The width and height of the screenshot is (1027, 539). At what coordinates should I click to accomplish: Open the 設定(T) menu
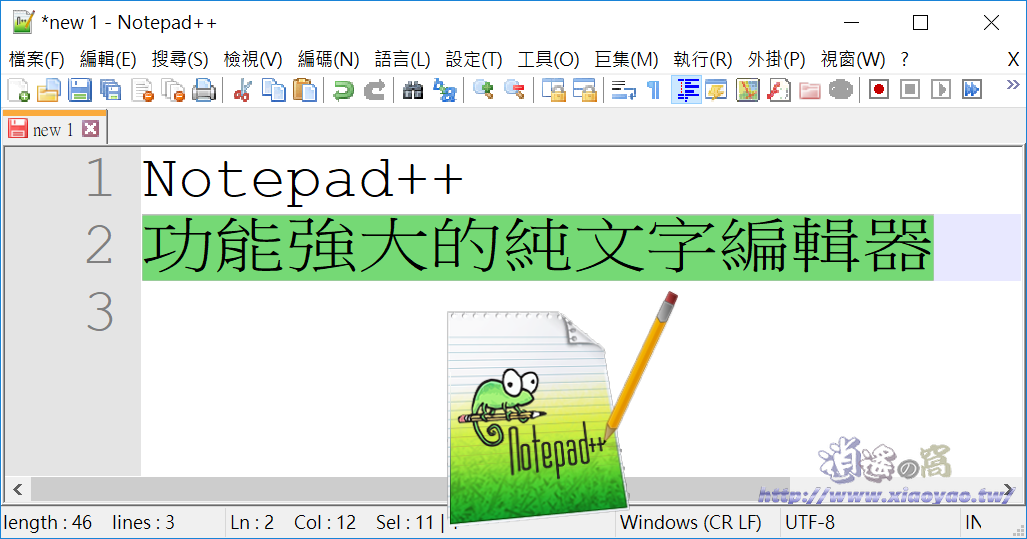(474, 60)
